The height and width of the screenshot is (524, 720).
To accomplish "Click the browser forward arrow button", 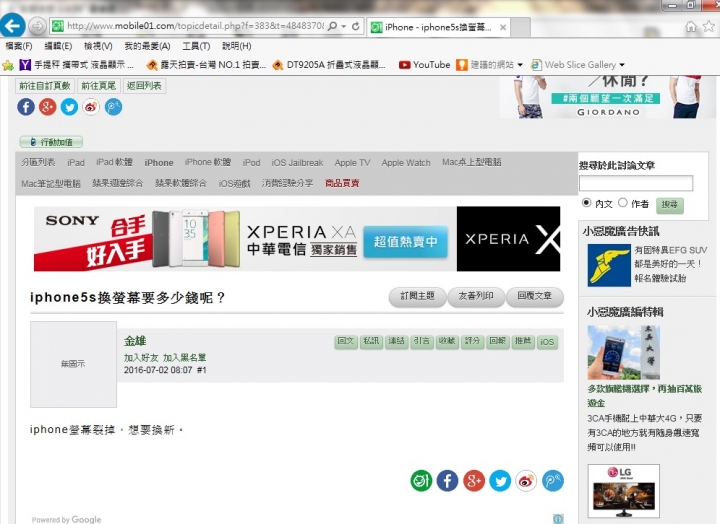I will 37,26.
